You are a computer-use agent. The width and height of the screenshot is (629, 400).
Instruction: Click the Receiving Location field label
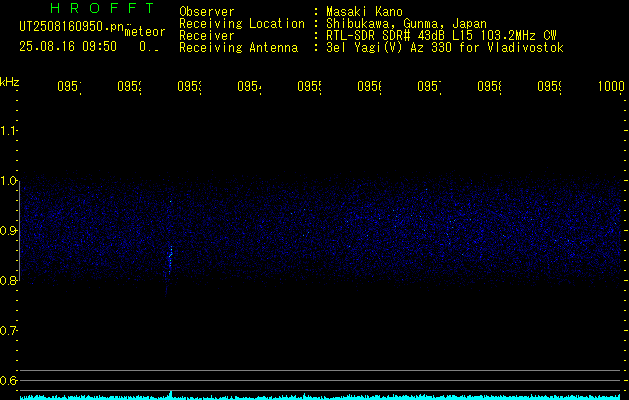click(x=242, y=24)
